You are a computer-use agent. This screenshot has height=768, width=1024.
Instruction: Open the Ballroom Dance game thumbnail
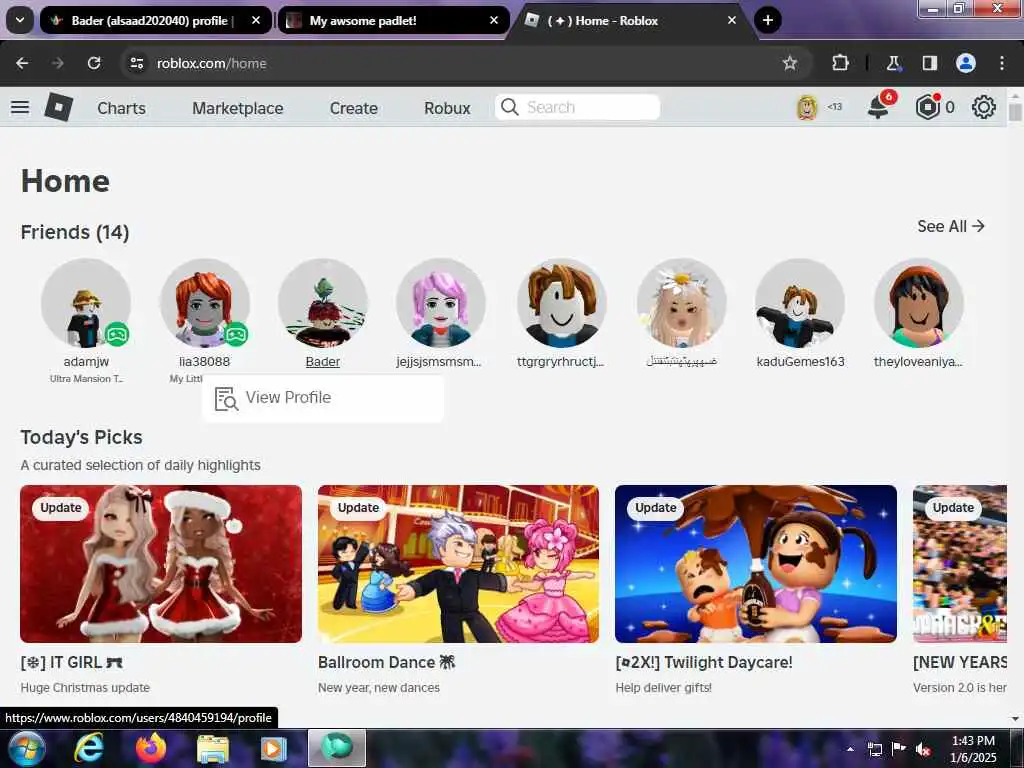[458, 564]
